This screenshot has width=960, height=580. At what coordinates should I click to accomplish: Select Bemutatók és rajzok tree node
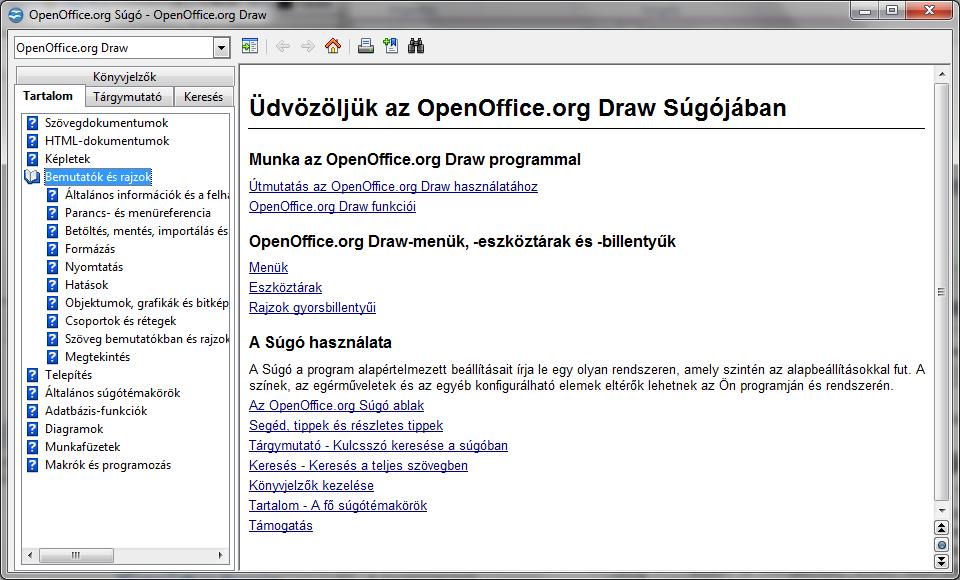point(98,177)
